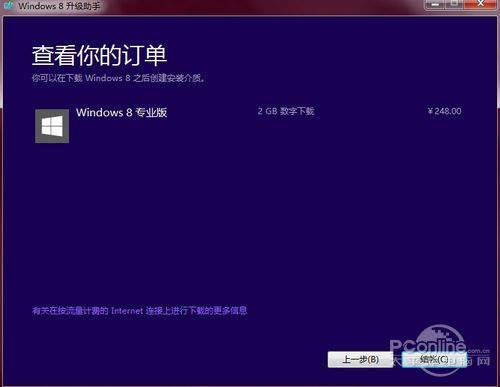Close the Windows 8 upgrade assistant window
Image resolution: width=500 pixels, height=387 pixels.
click(480, 4)
